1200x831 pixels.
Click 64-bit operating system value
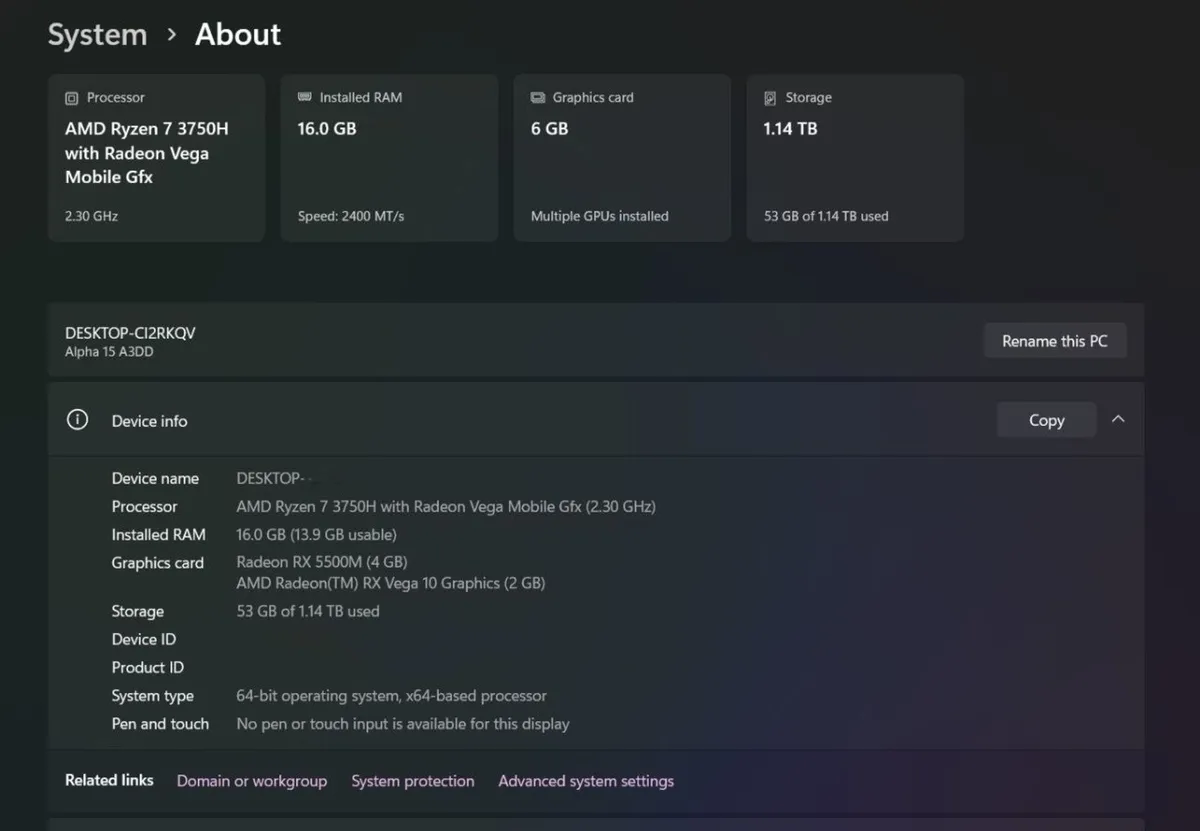coord(392,695)
